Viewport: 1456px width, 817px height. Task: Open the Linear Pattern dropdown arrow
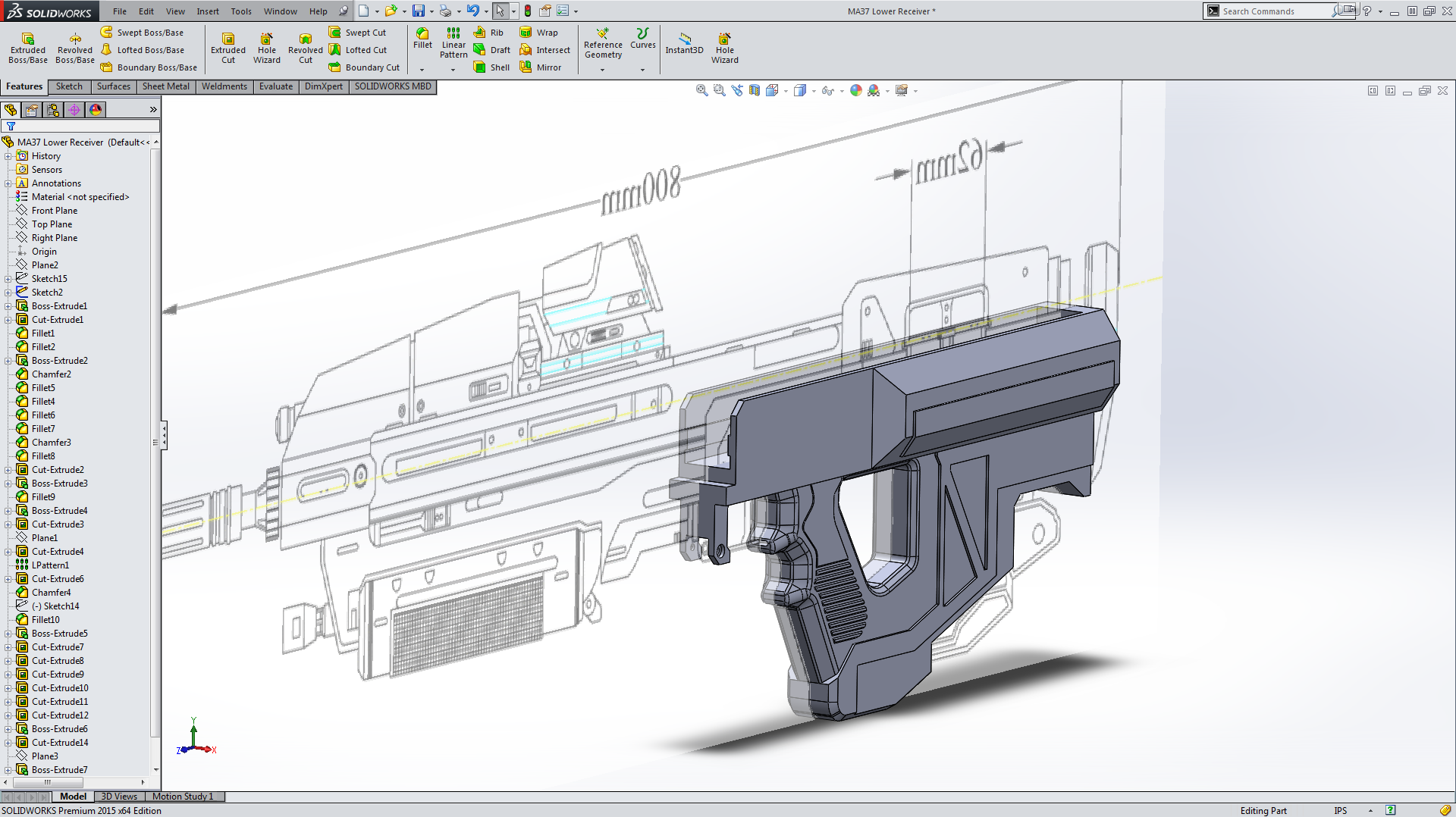(453, 70)
